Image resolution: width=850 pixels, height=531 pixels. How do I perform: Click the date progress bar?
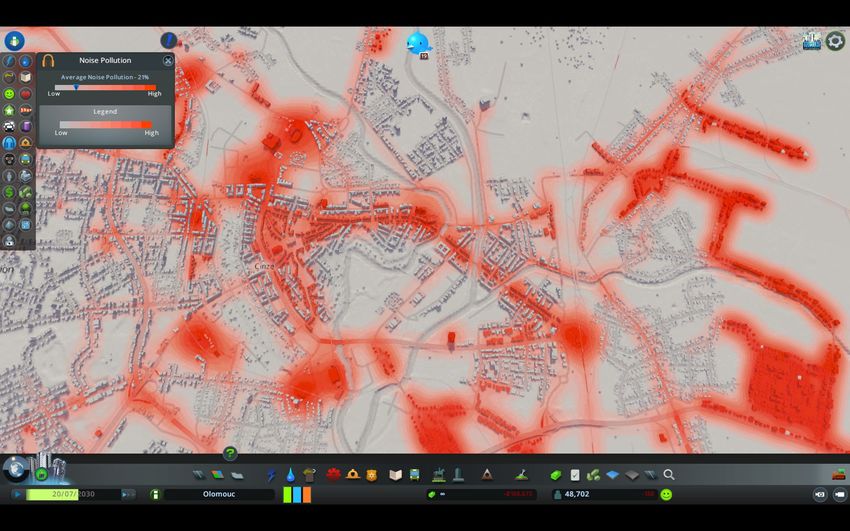[73, 494]
